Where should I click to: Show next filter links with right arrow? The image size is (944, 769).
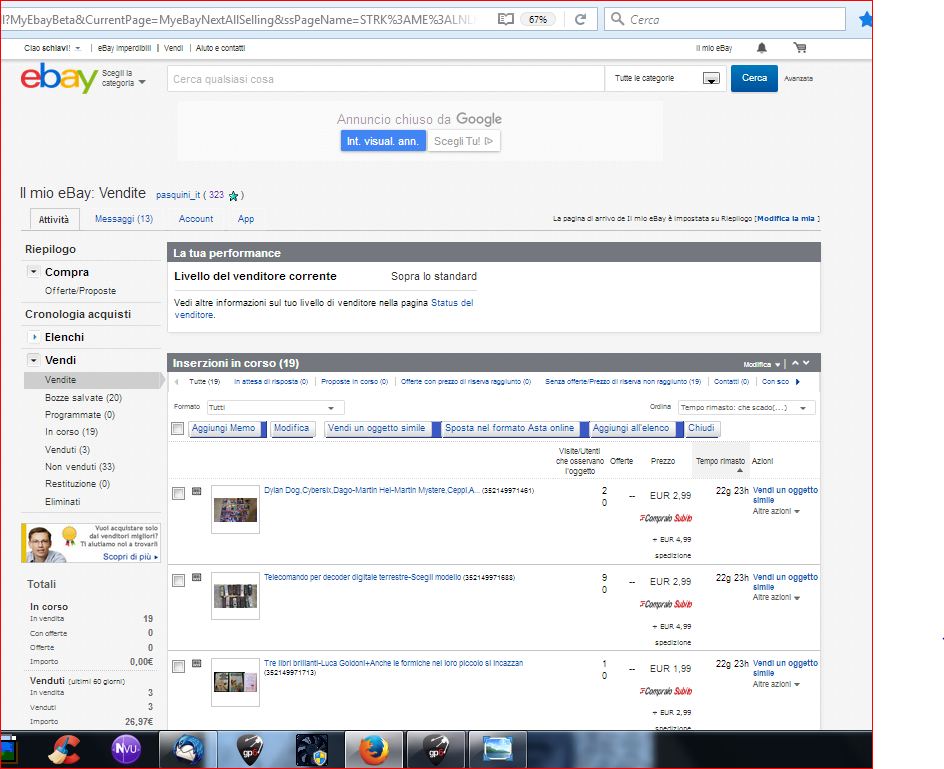pos(798,381)
